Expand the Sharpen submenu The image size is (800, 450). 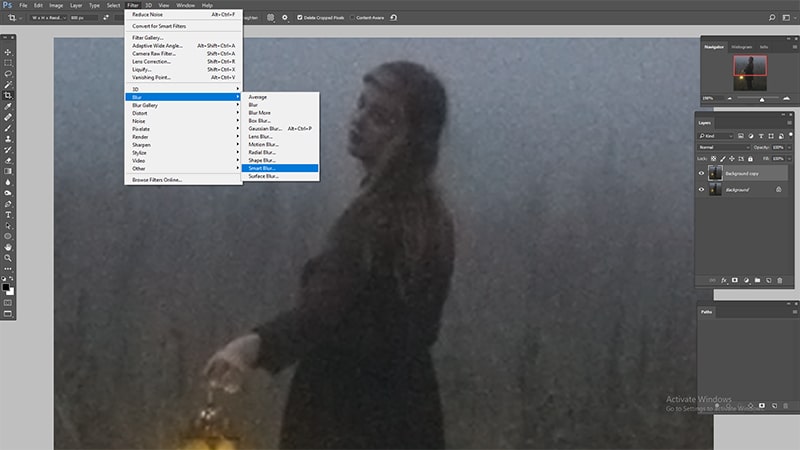coord(183,145)
